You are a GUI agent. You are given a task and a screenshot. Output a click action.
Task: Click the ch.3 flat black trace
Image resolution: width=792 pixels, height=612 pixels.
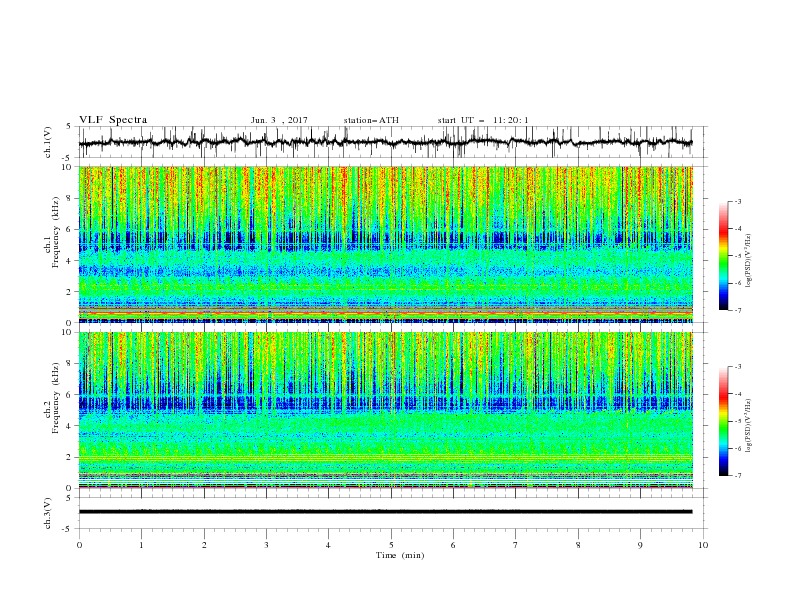pos(385,512)
